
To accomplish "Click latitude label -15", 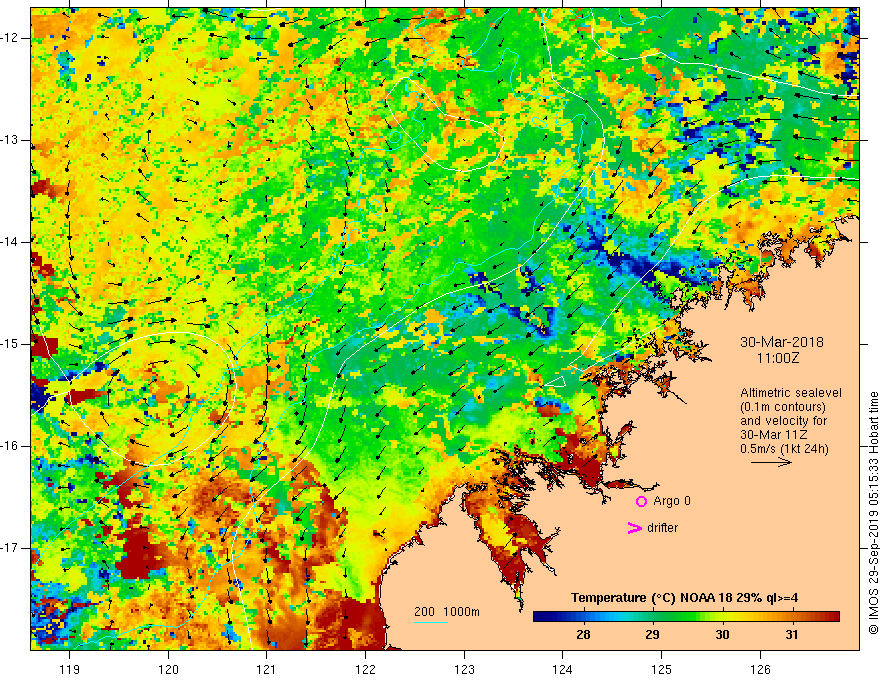I will pos(10,344).
